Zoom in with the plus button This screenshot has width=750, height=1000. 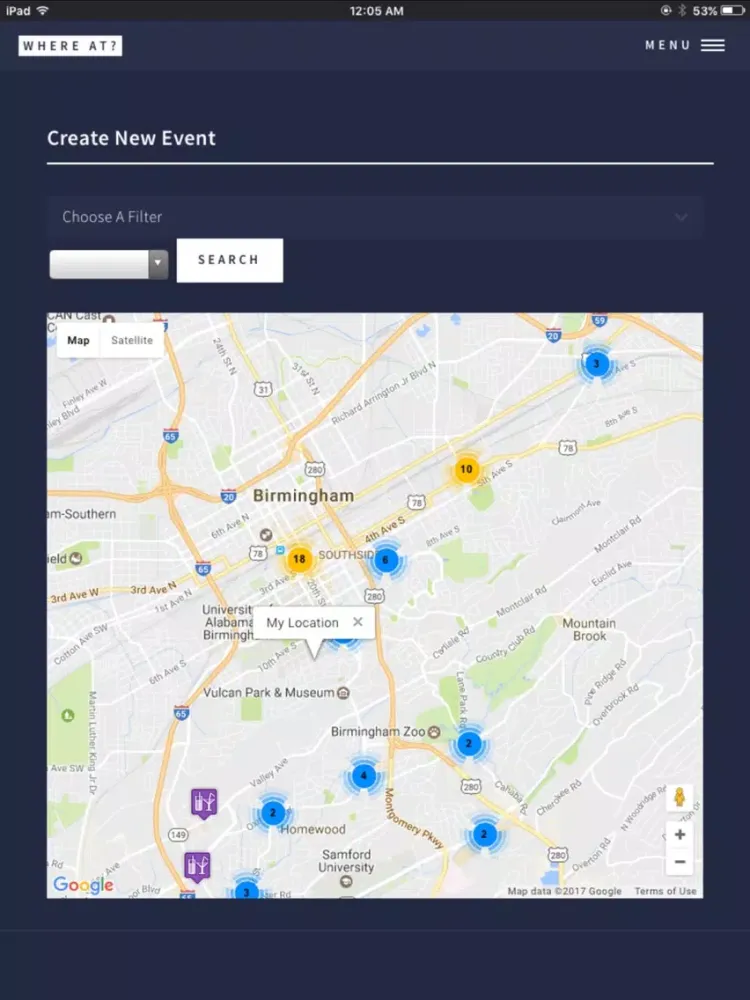[x=680, y=834]
